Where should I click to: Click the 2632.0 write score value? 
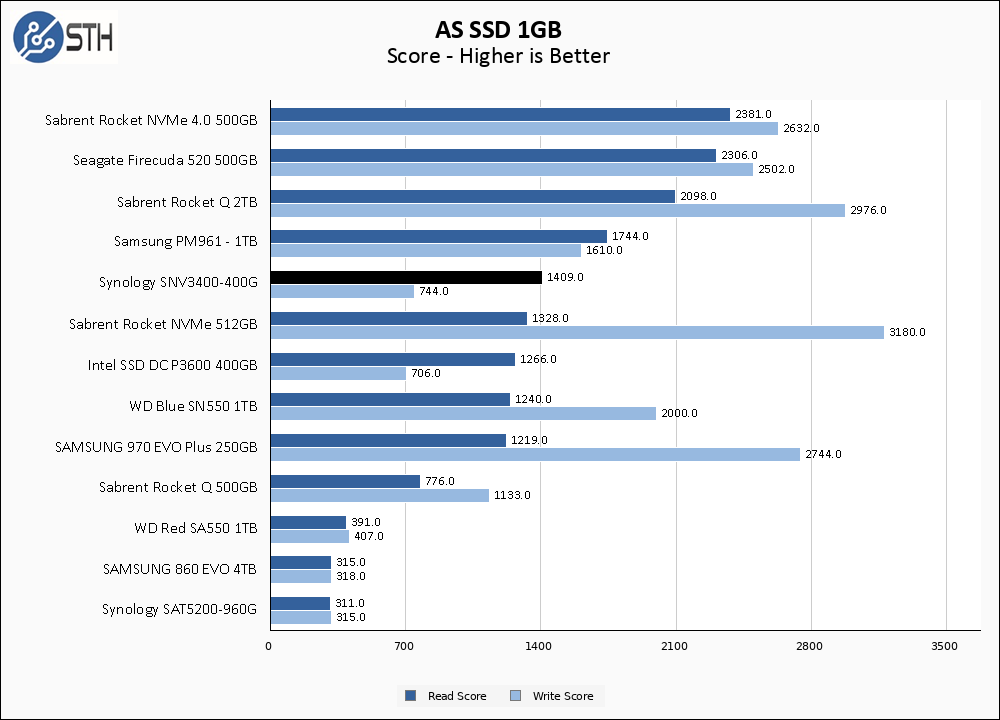[802, 128]
